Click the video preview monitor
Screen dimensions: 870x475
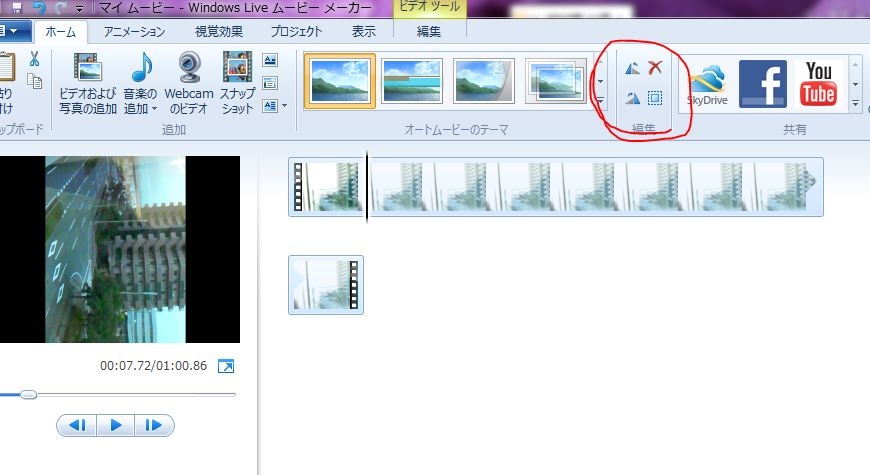tap(120, 249)
